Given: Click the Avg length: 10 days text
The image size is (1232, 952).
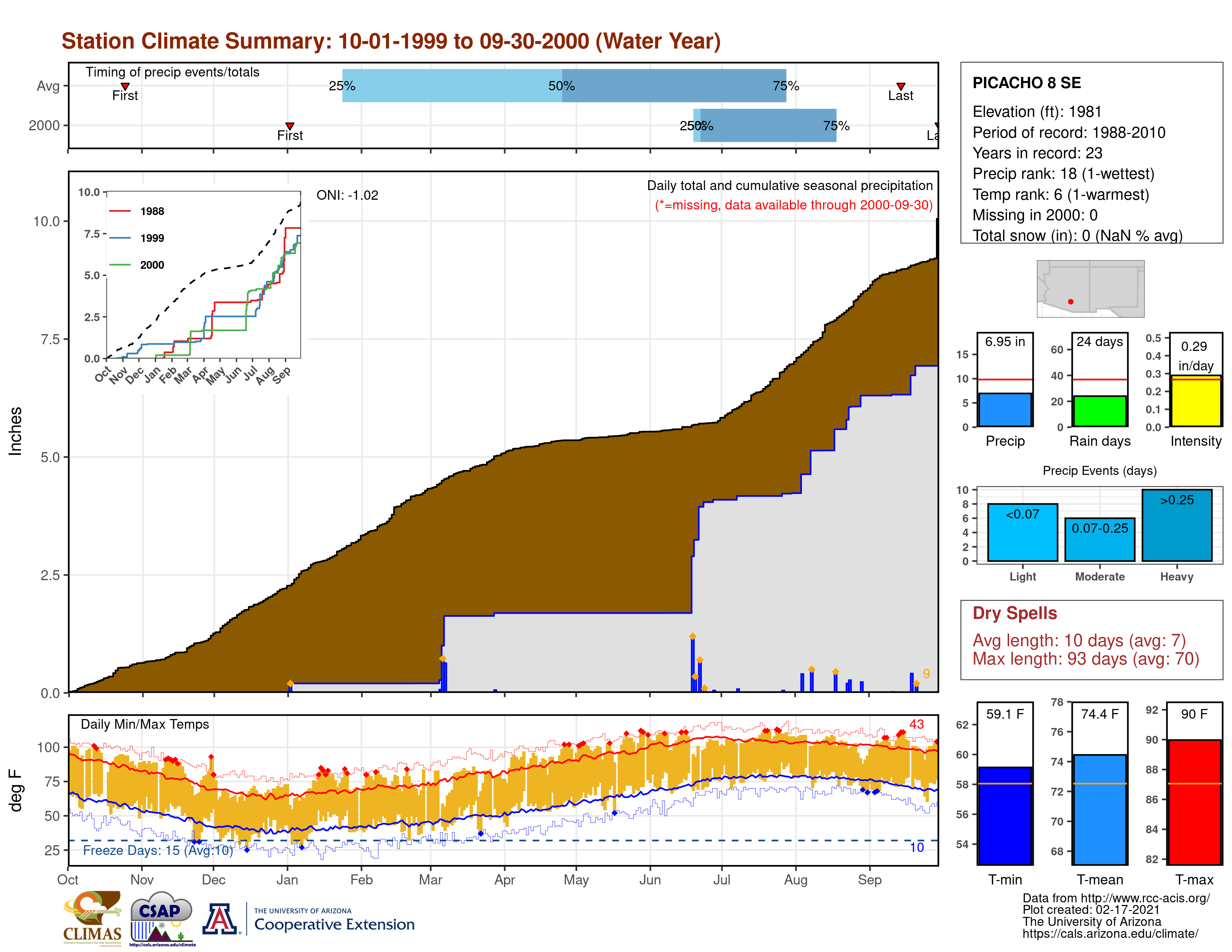Looking at the screenshot, I should (x=1079, y=641).
